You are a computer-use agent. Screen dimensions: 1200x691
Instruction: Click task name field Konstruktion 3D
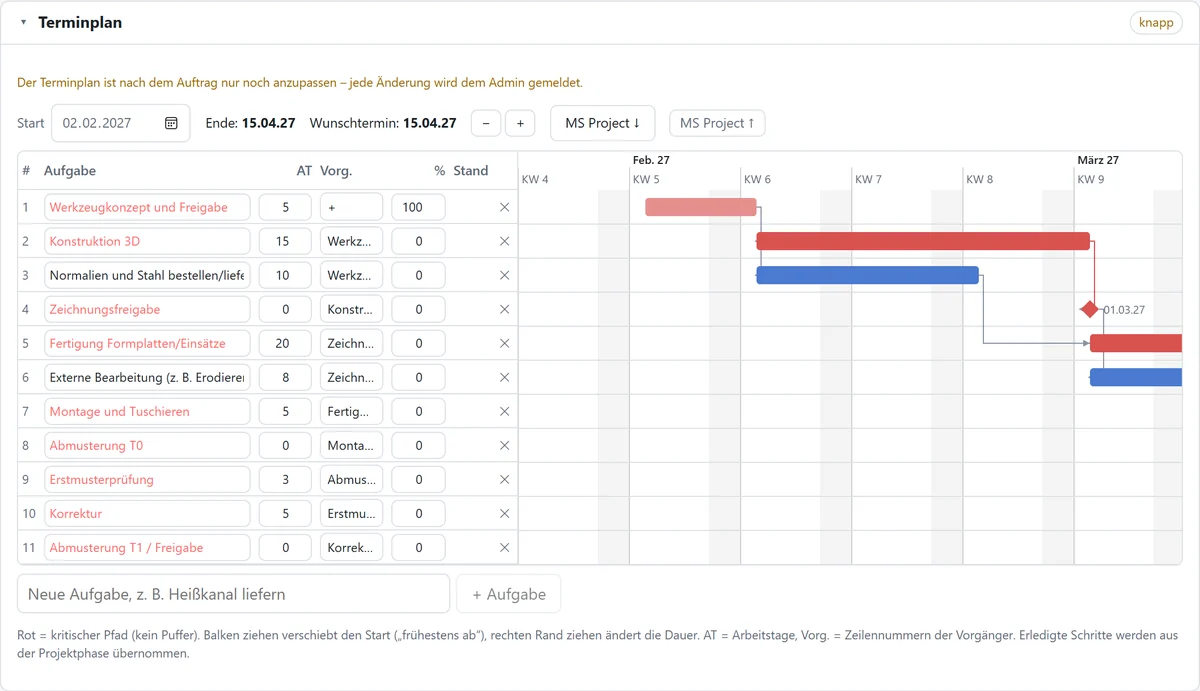(x=147, y=241)
